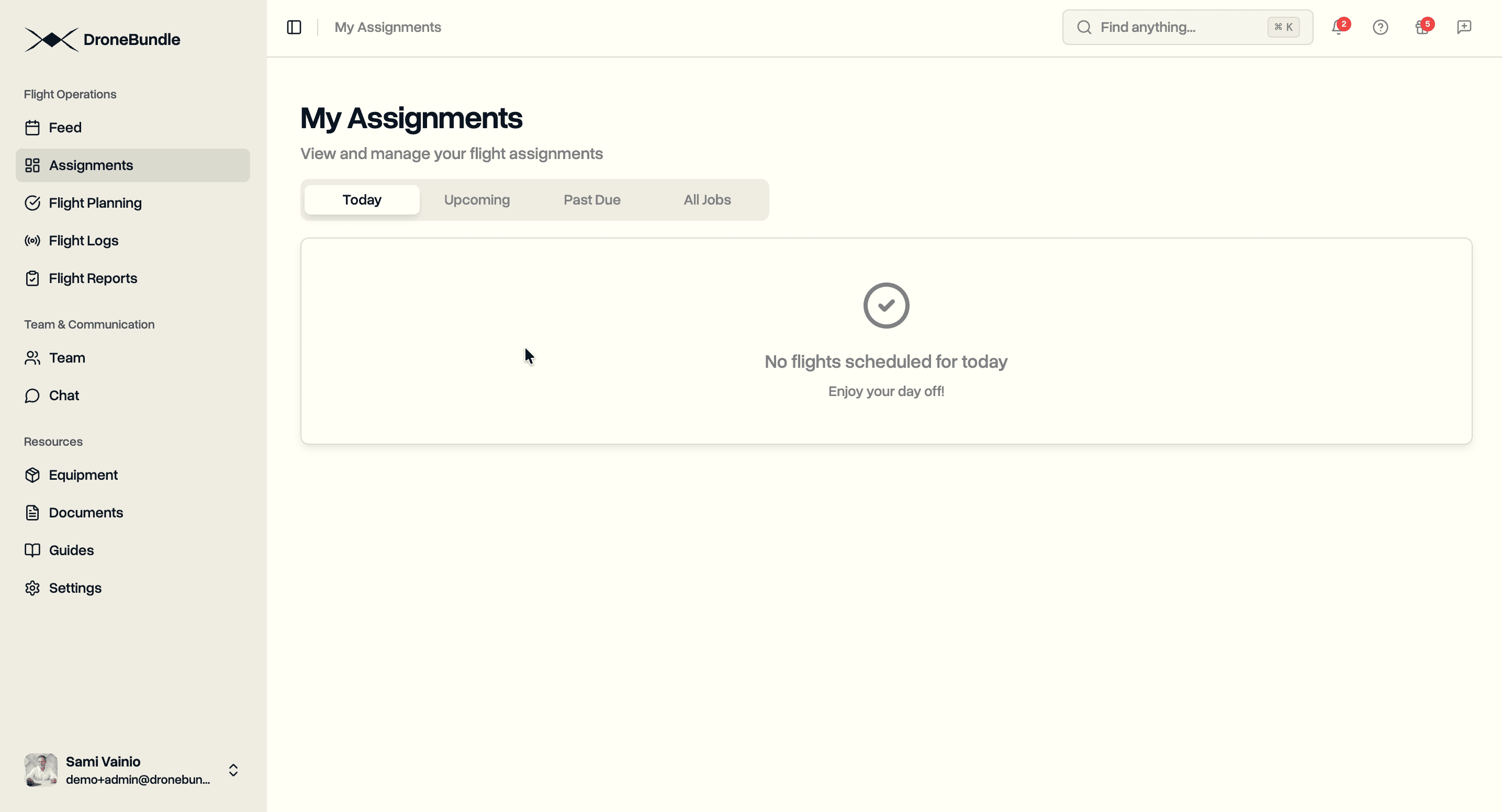Navigate to Flight Reports
1502x812 pixels.
tap(93, 278)
